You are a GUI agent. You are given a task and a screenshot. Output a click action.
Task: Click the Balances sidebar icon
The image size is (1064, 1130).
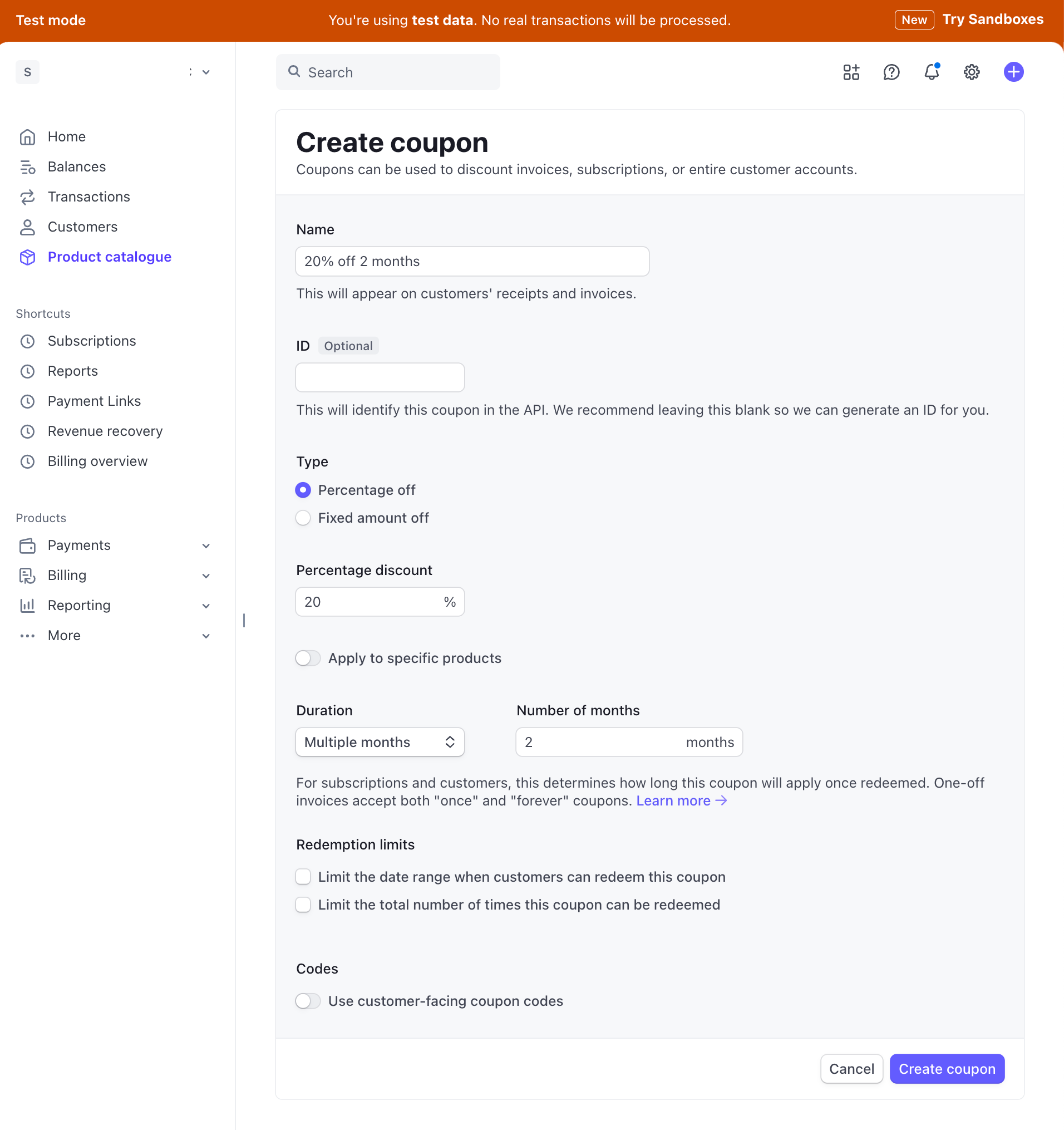(x=27, y=167)
